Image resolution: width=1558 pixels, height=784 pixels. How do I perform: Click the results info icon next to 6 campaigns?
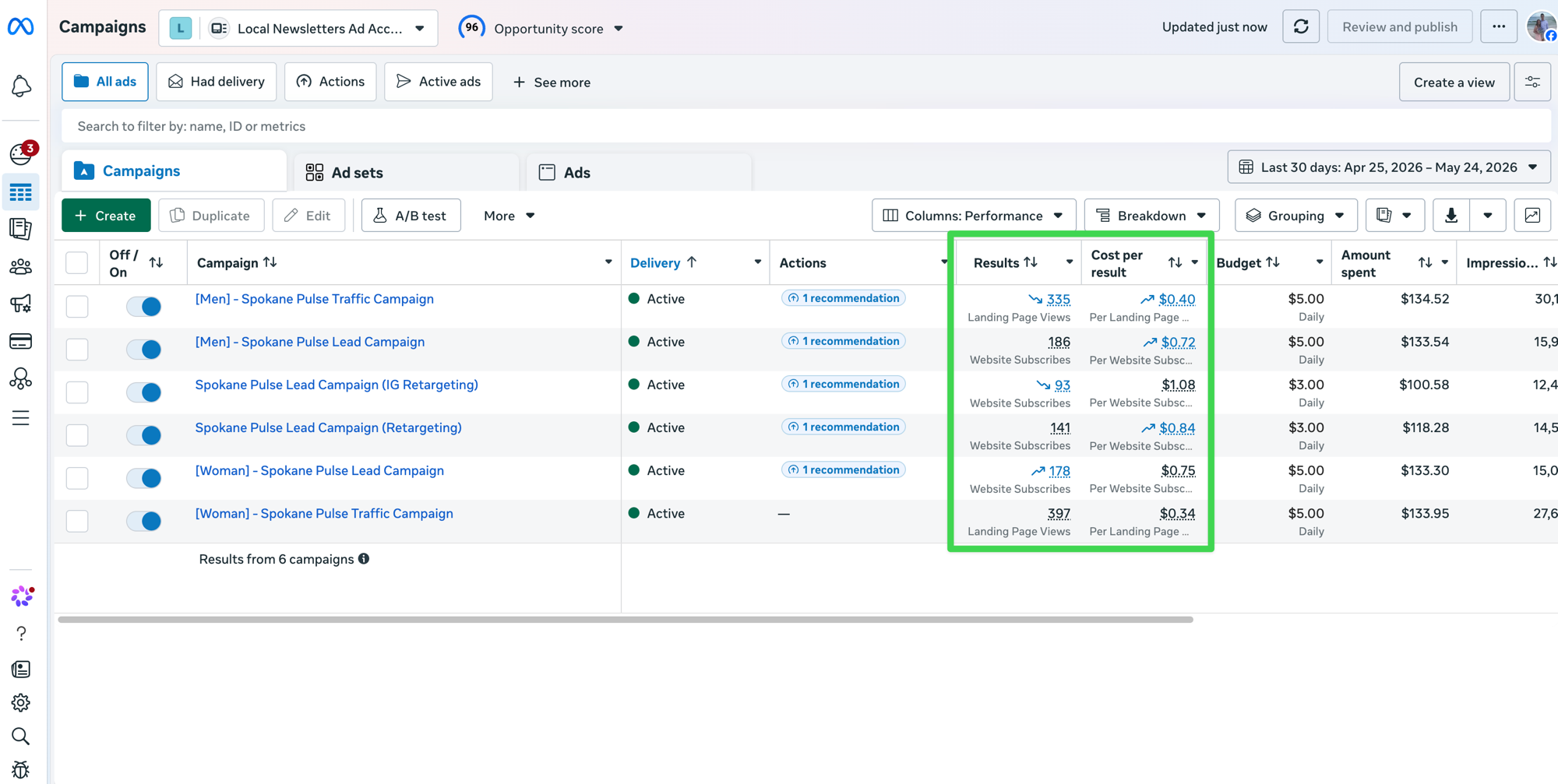[x=364, y=559]
